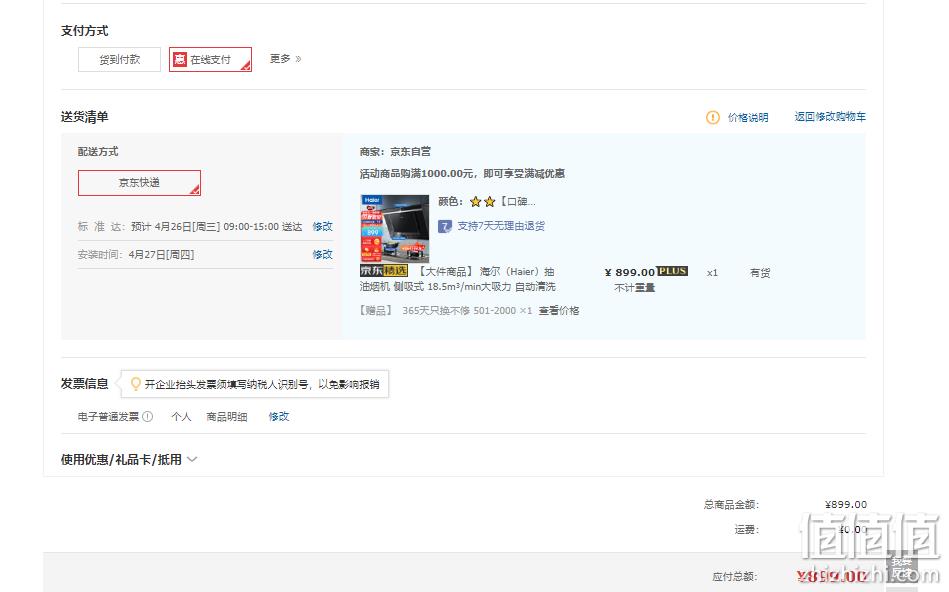Click the 7-day return policy icon
949x592 pixels.
(445, 226)
